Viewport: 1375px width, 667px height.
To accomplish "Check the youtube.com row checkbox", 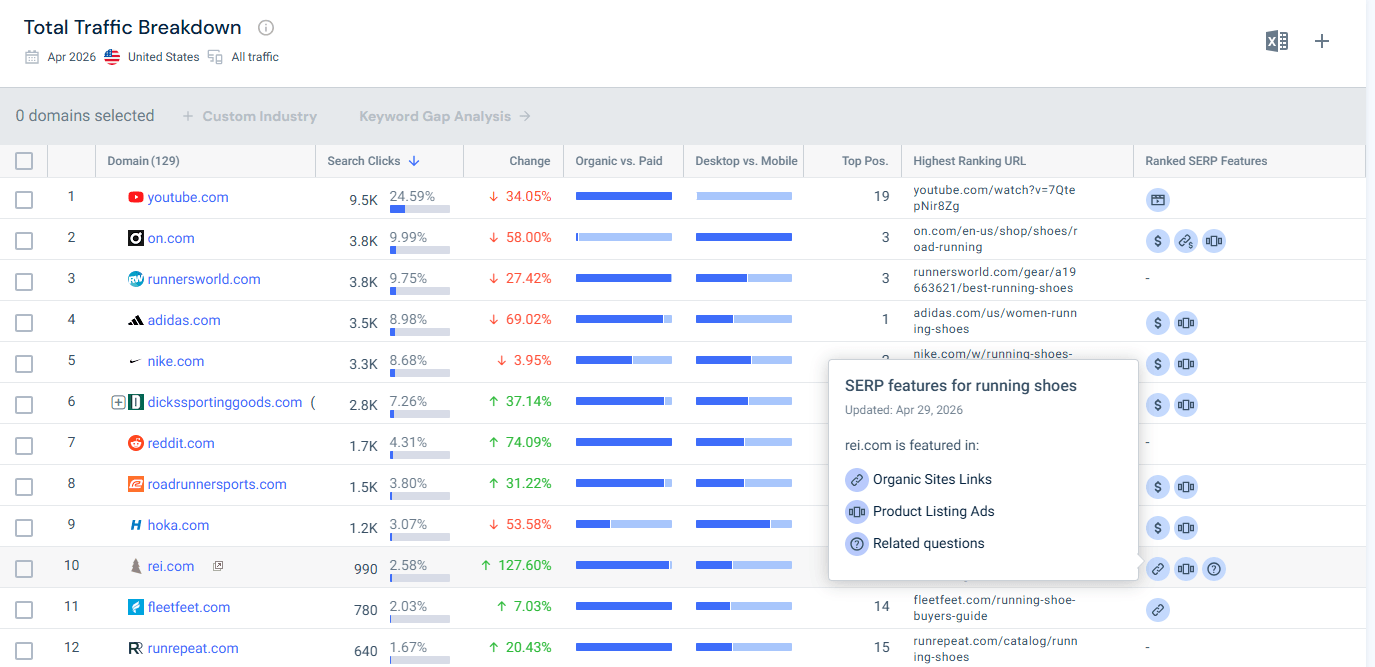I will [x=24, y=200].
